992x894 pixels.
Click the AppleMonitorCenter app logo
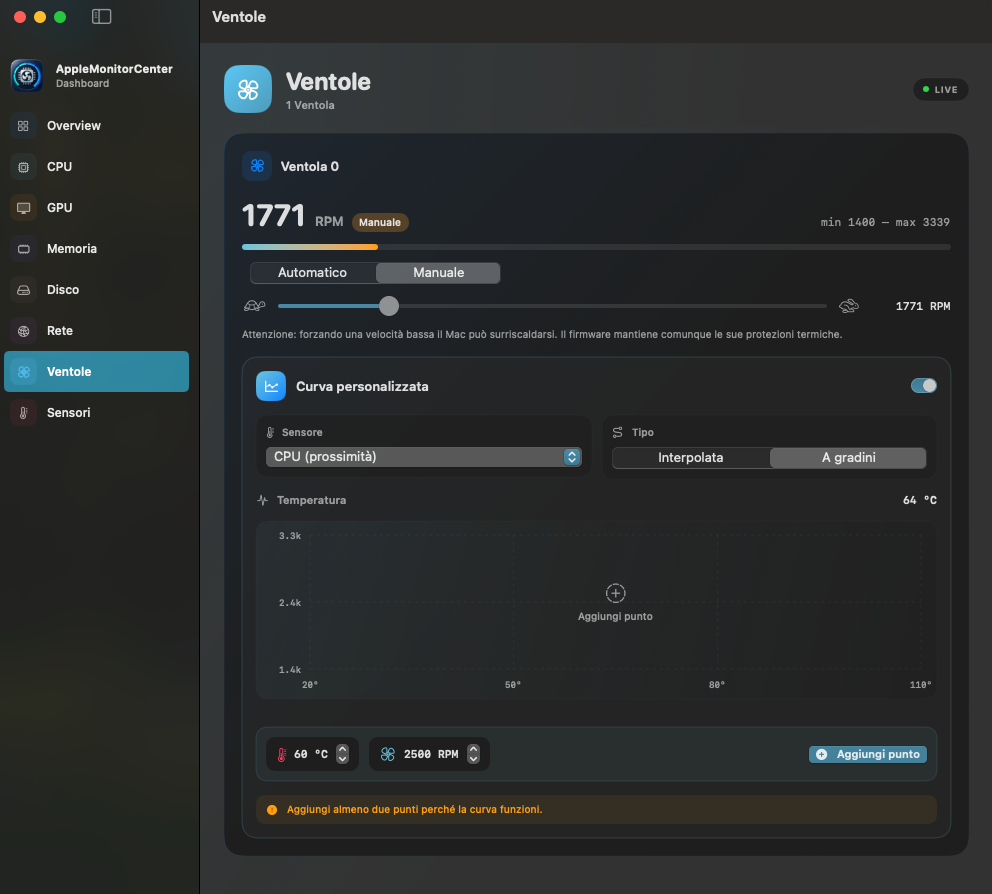[27, 76]
